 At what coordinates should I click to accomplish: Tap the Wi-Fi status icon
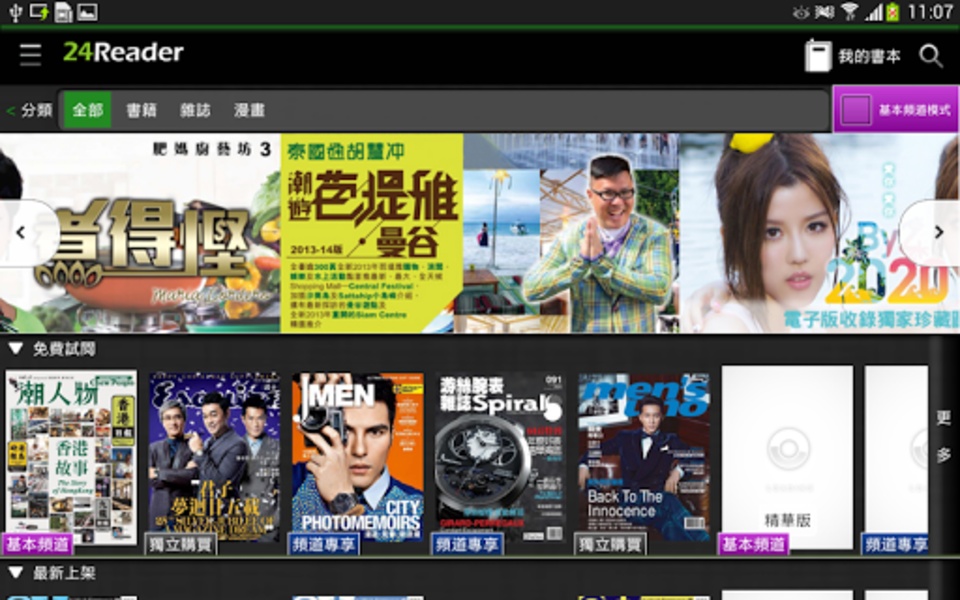click(849, 12)
